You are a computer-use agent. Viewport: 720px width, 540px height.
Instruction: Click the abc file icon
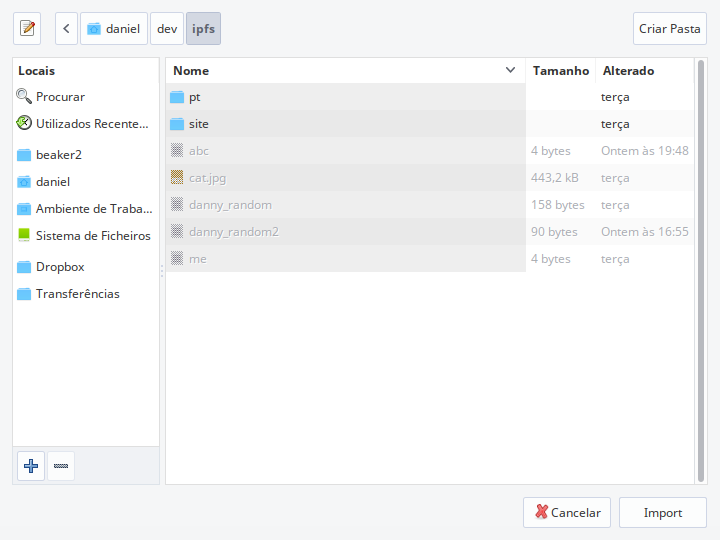(x=177, y=150)
